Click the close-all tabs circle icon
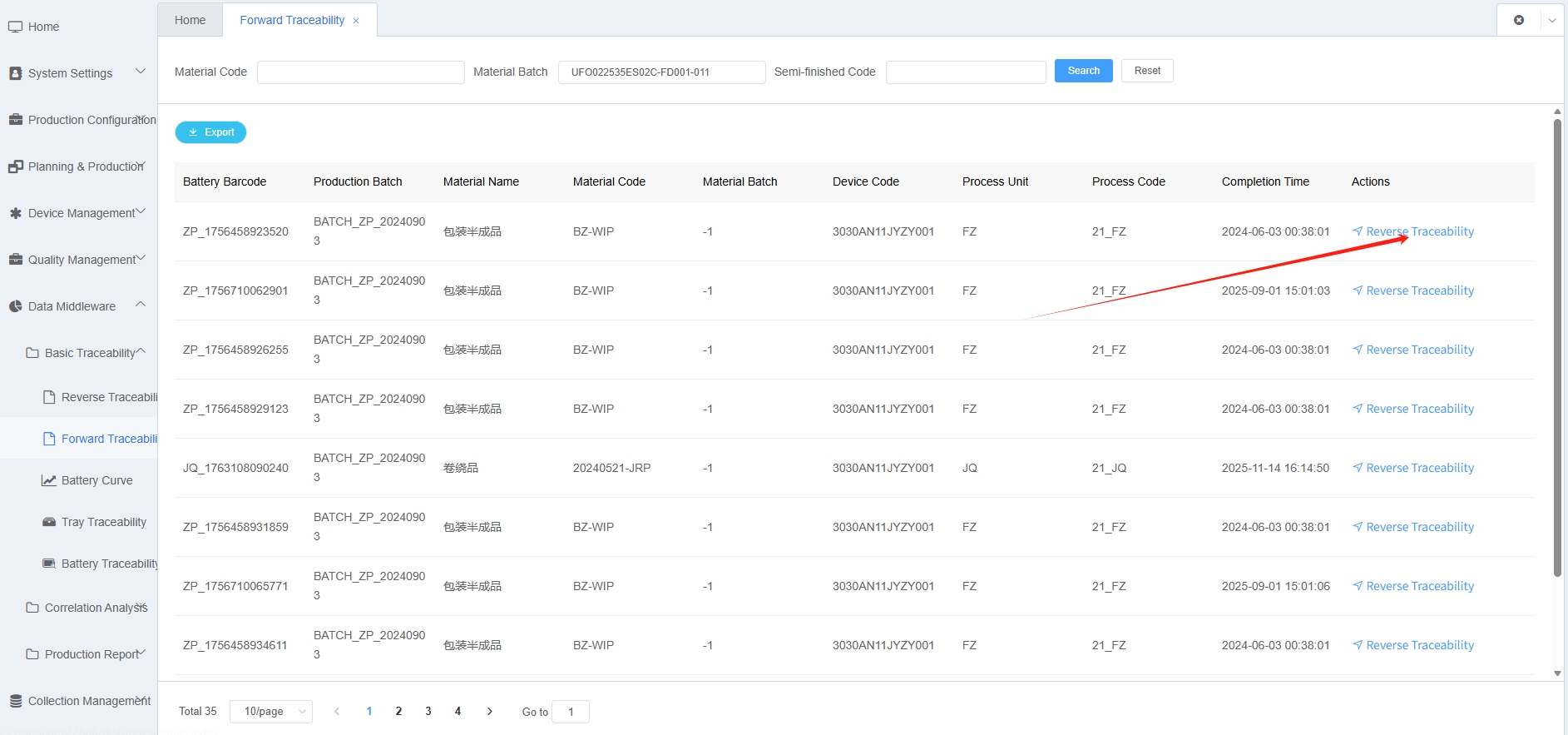 tap(1519, 20)
